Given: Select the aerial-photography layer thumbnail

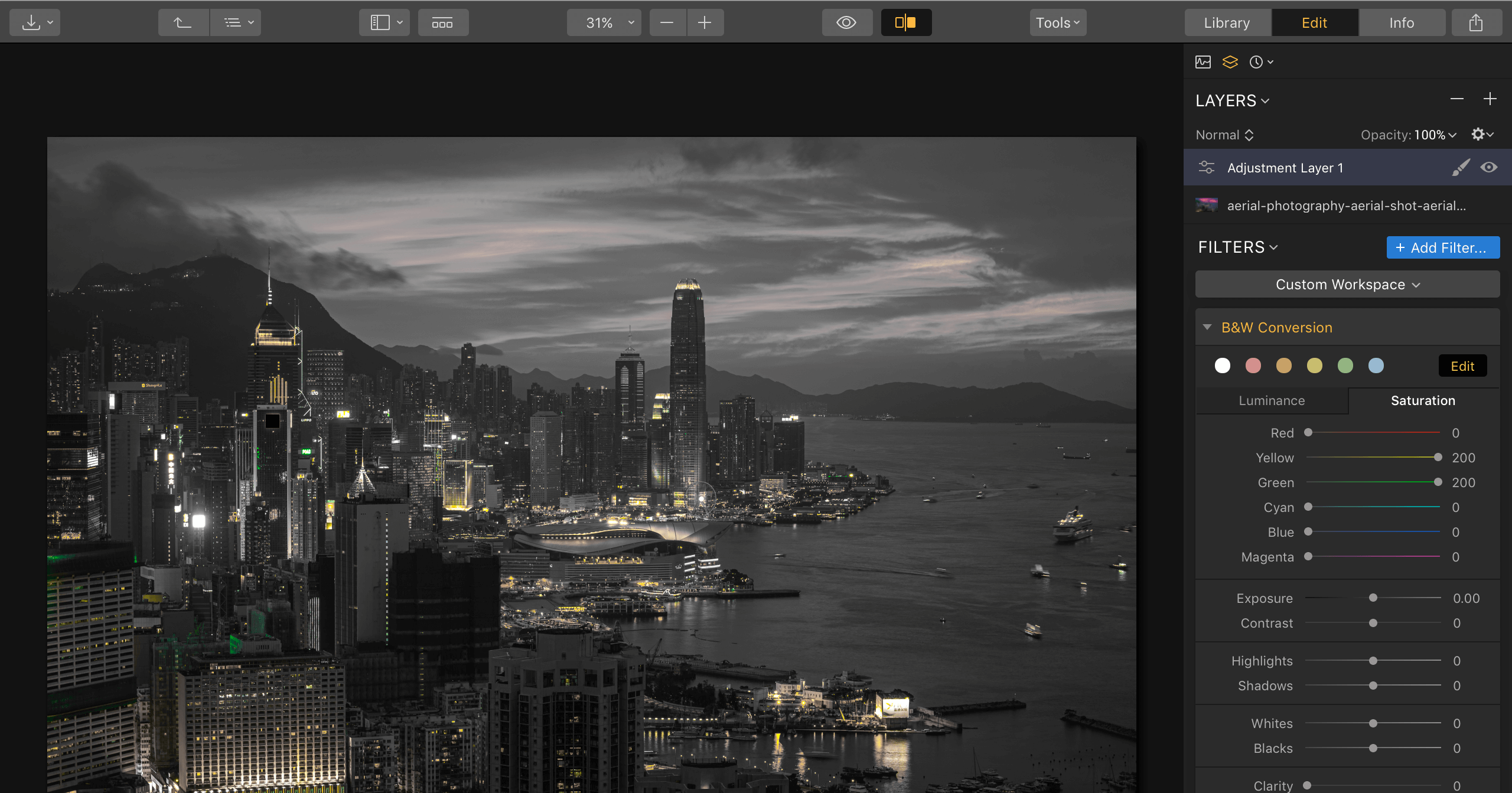Looking at the screenshot, I should (1207, 205).
